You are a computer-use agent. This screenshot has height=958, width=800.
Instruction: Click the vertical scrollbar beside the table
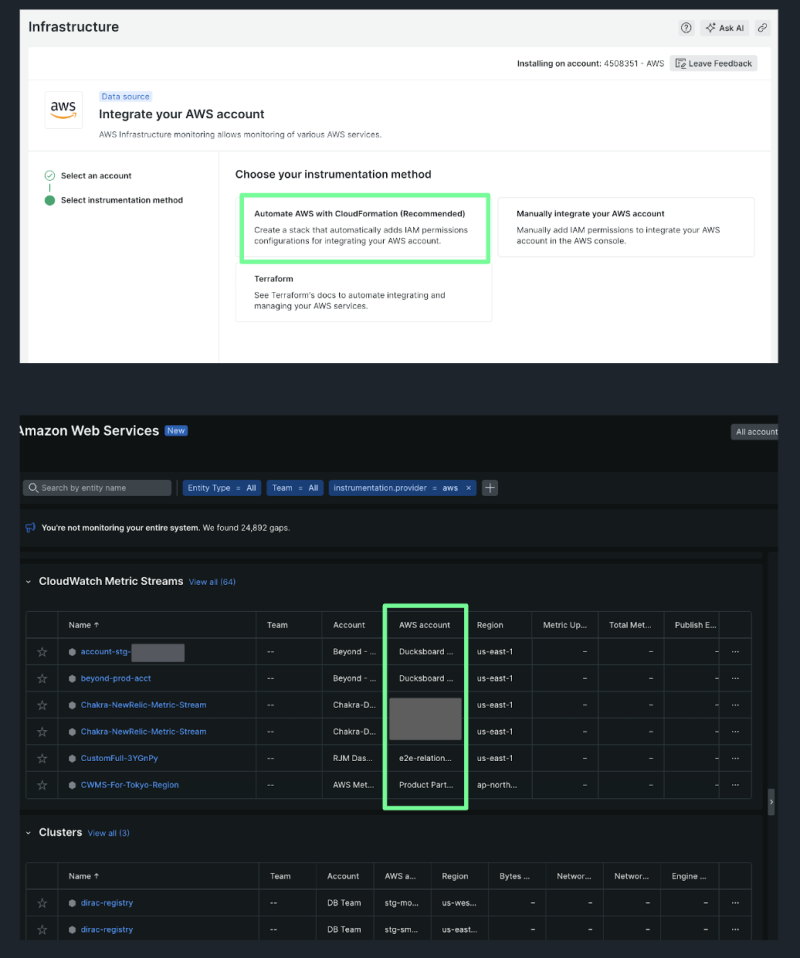tap(770, 802)
